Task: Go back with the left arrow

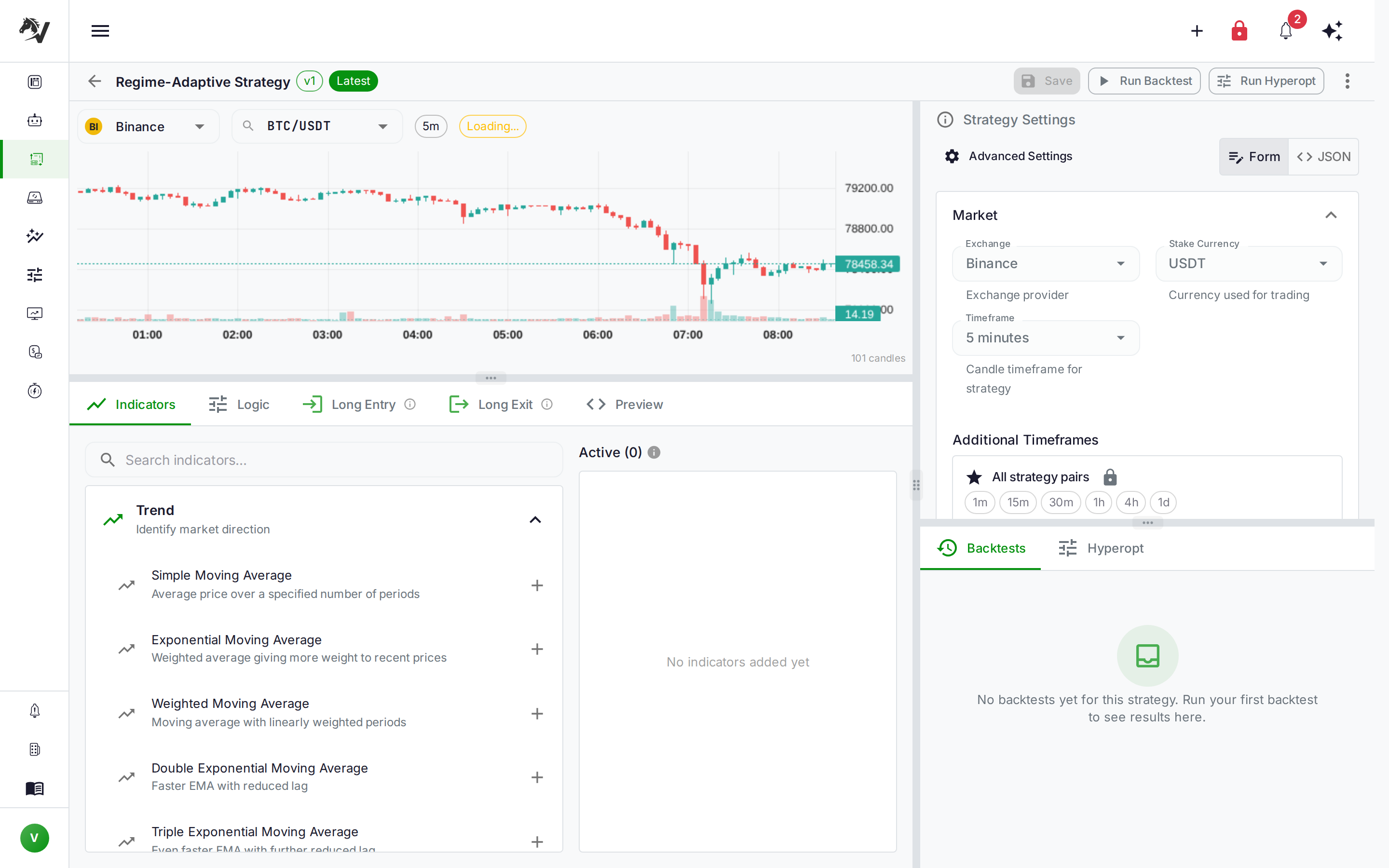Action: (x=95, y=81)
